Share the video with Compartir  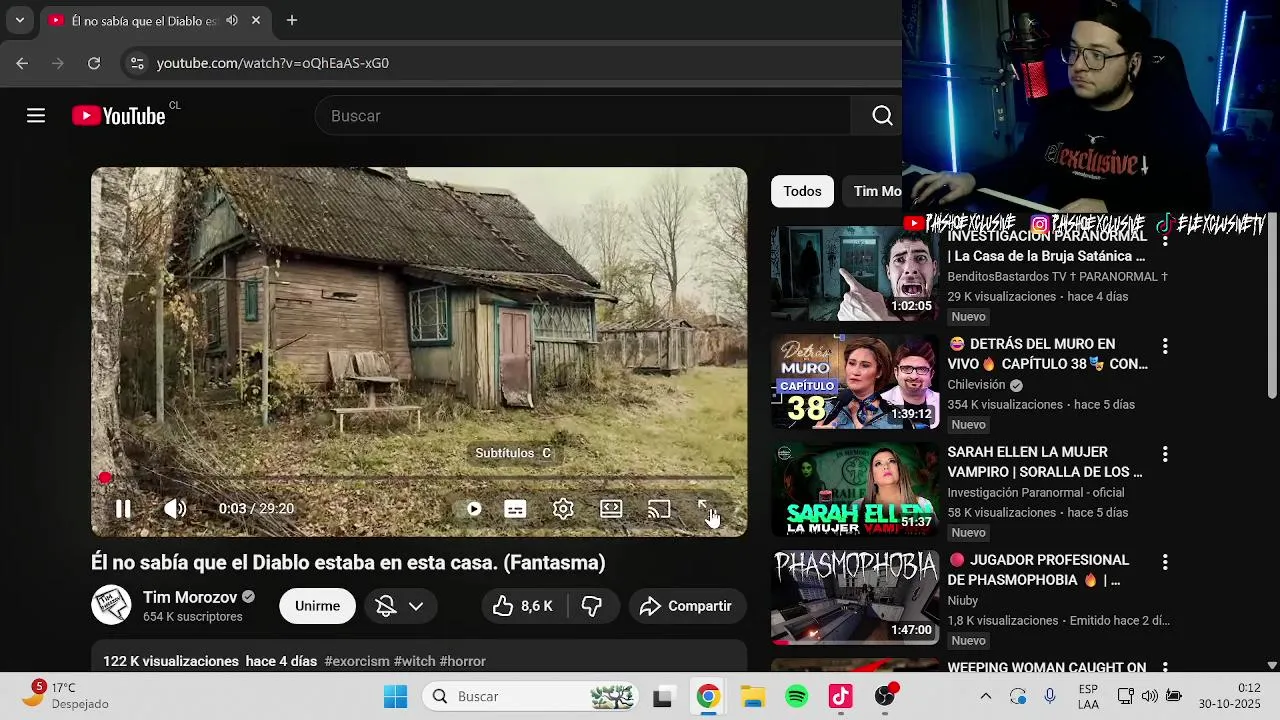click(687, 606)
